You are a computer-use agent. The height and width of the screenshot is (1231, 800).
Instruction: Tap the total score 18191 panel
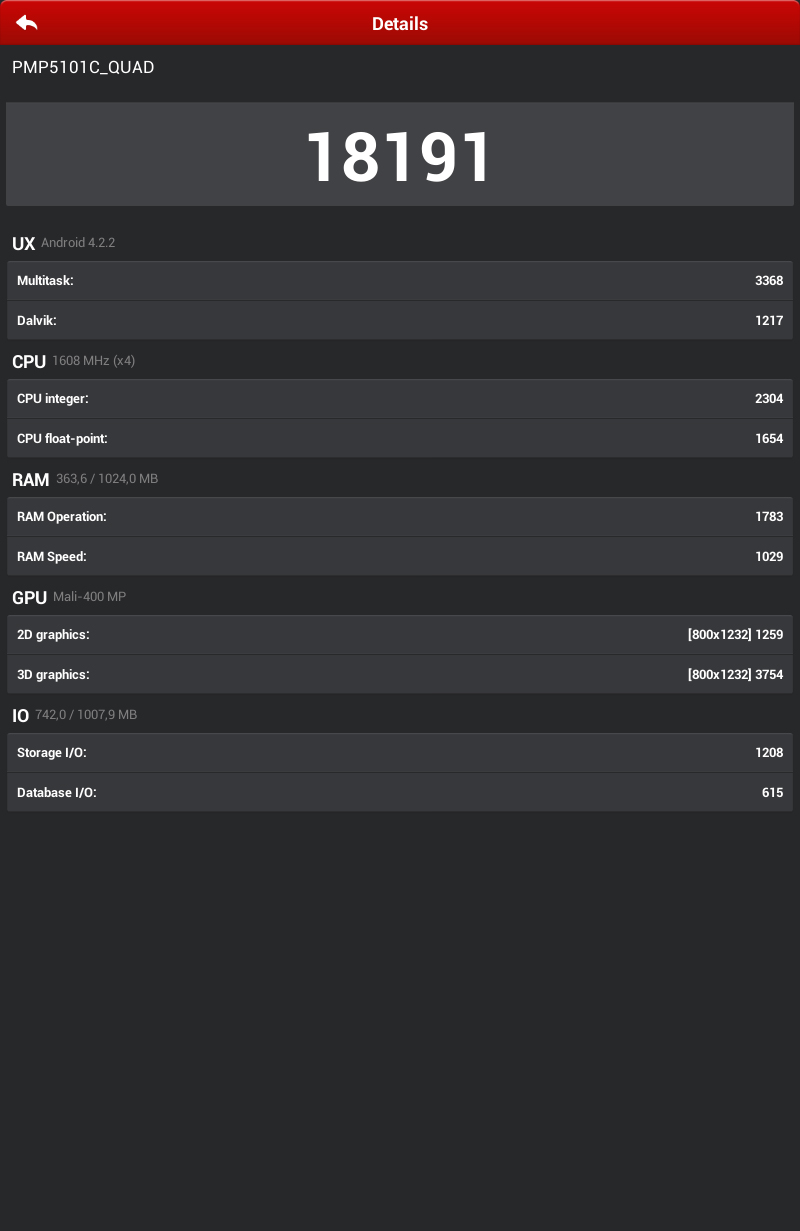point(400,155)
